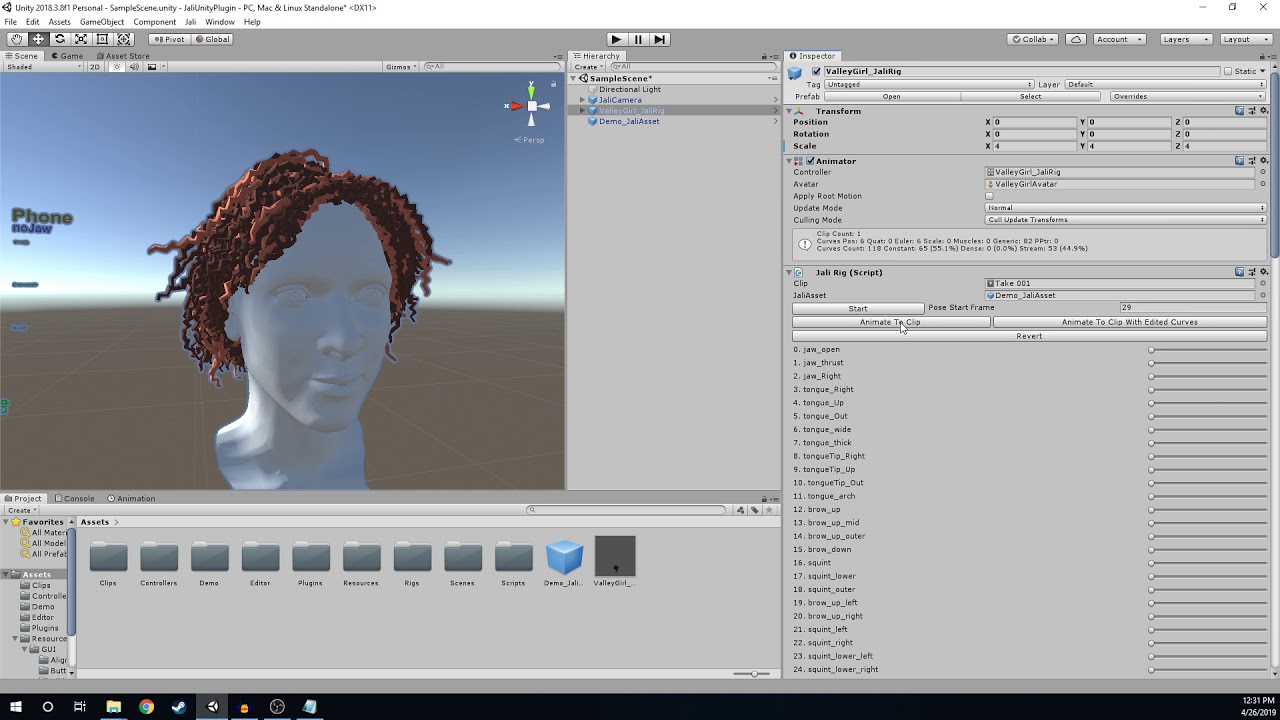Pick Controller object via circle selector
This screenshot has width=1280, height=720.
(x=1262, y=172)
